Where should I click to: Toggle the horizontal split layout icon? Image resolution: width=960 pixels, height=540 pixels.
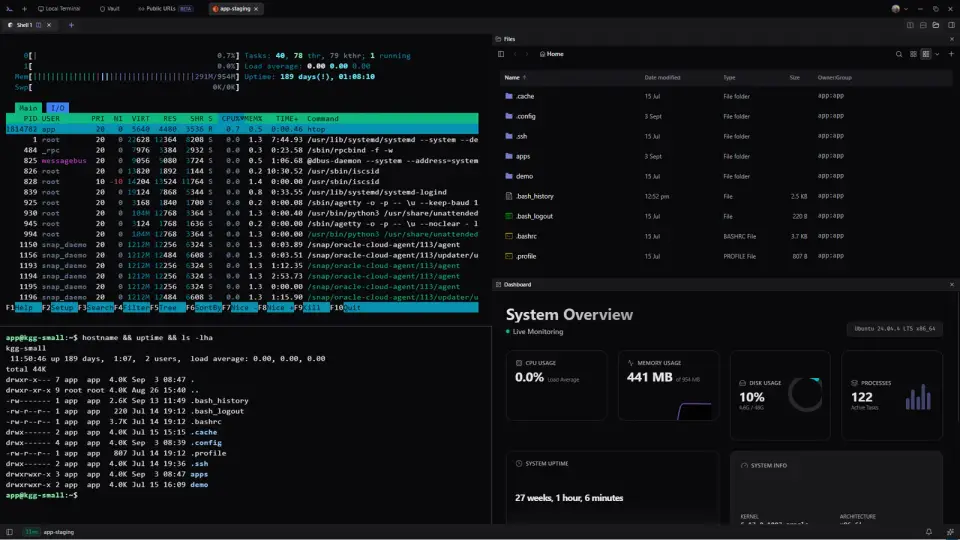[x=923, y=25]
